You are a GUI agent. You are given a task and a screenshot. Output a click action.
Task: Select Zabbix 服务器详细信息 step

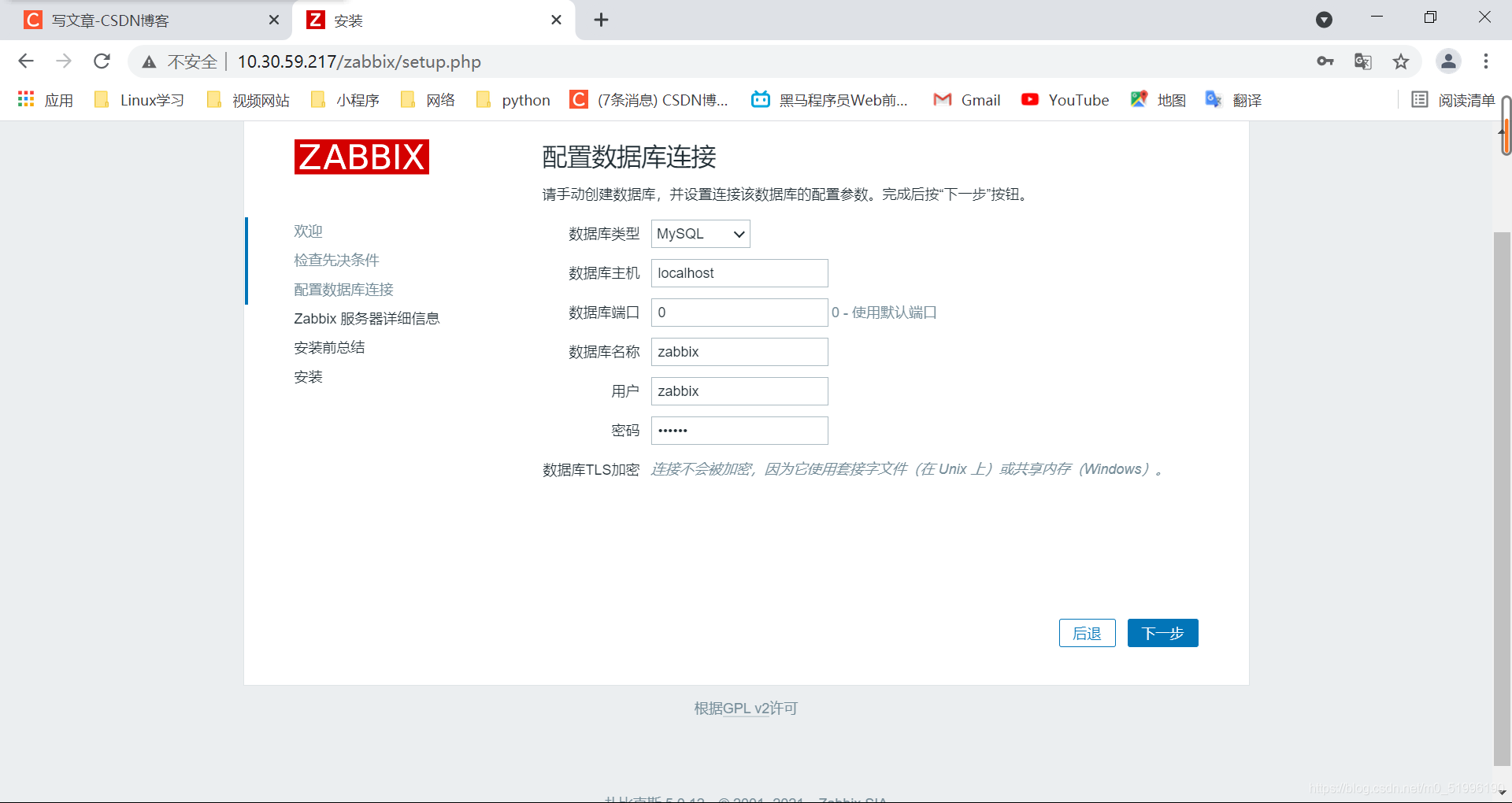pyautogui.click(x=366, y=319)
